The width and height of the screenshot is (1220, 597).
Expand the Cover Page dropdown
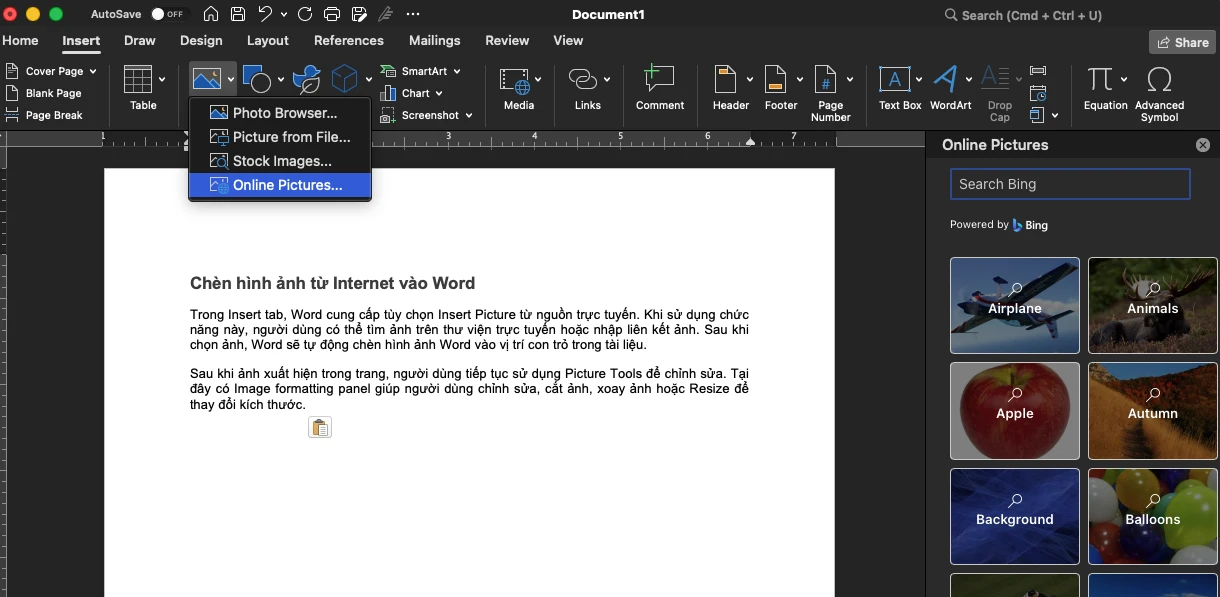(92, 72)
